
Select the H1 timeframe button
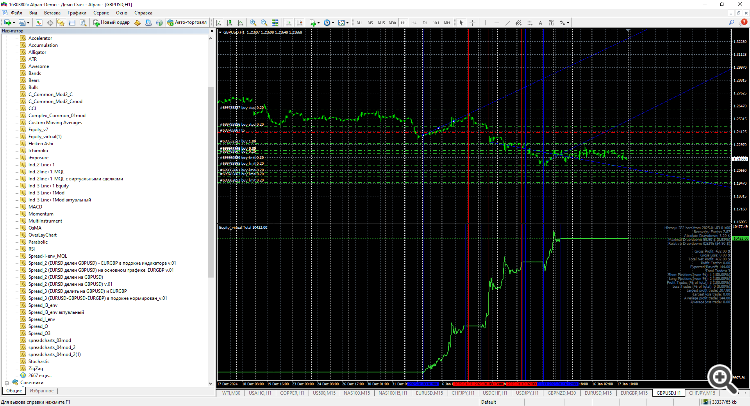coord(403,22)
